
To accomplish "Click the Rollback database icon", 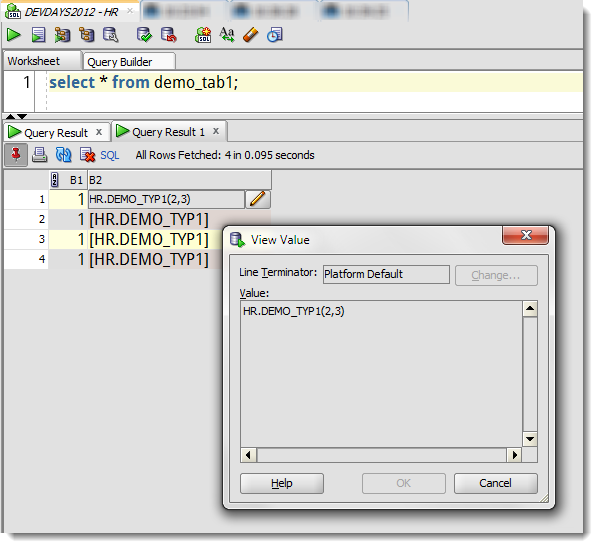I will (169, 35).
